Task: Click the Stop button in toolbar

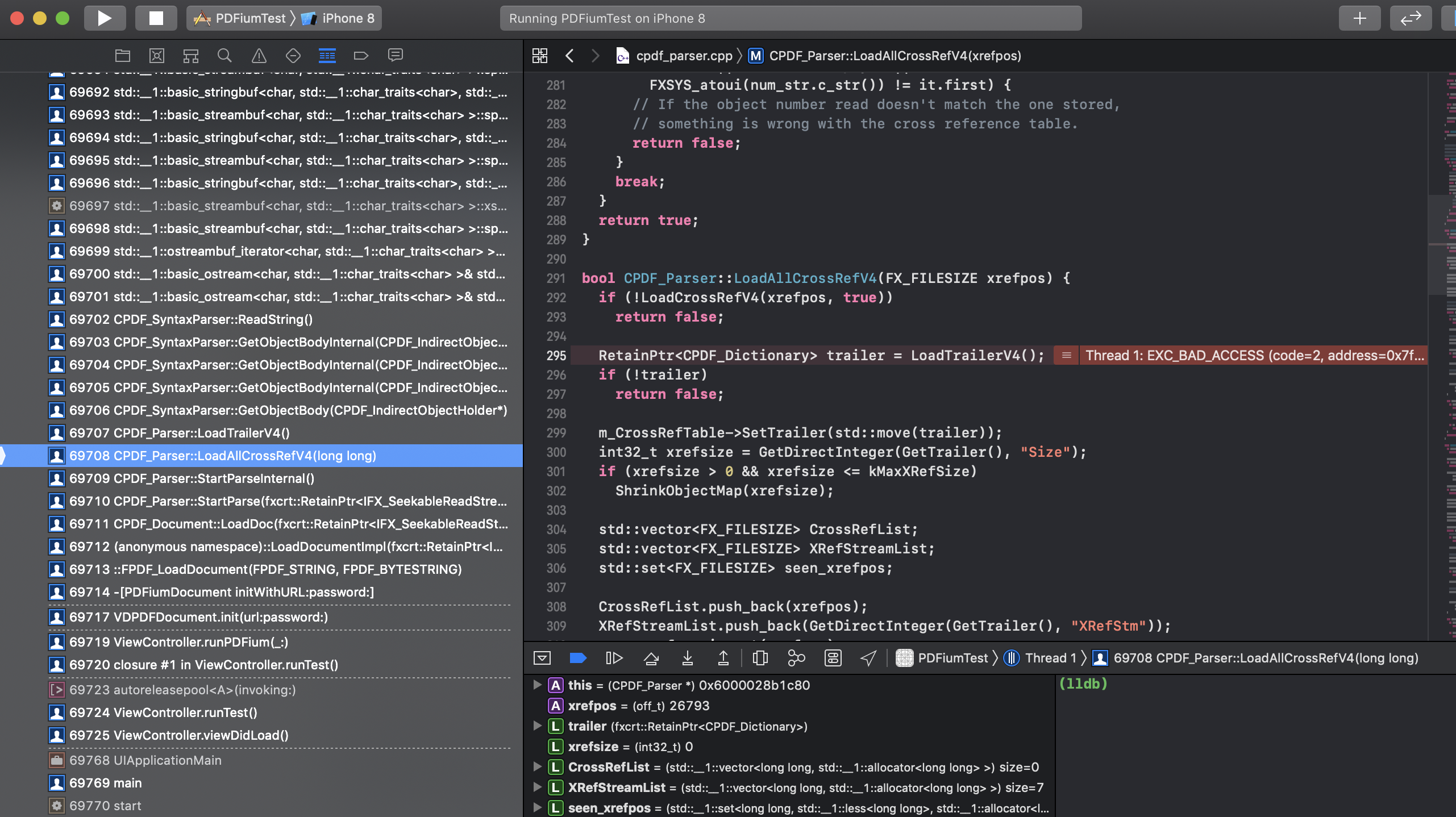Action: 156,18
